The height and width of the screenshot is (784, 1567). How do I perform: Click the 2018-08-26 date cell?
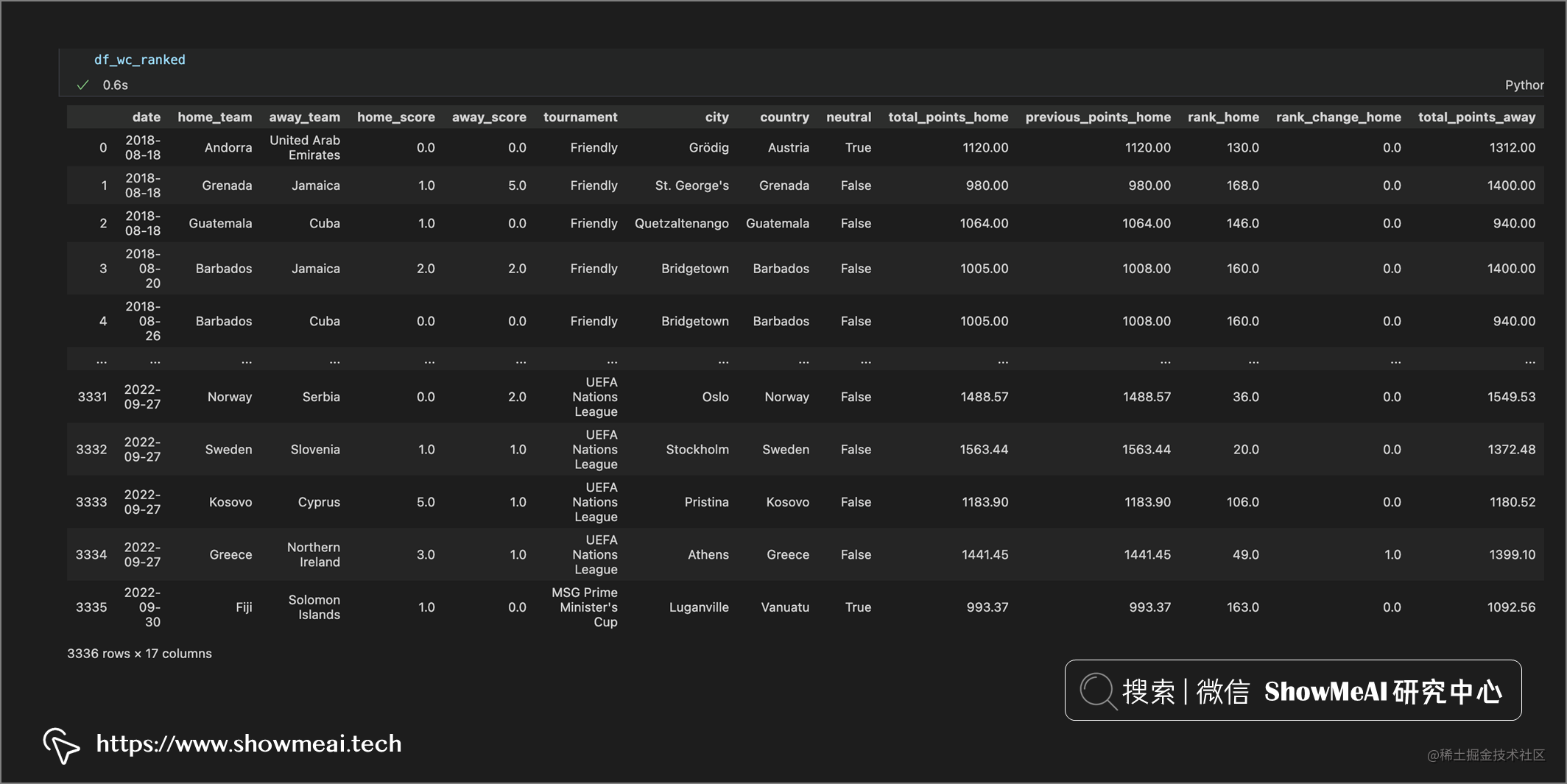click(143, 321)
